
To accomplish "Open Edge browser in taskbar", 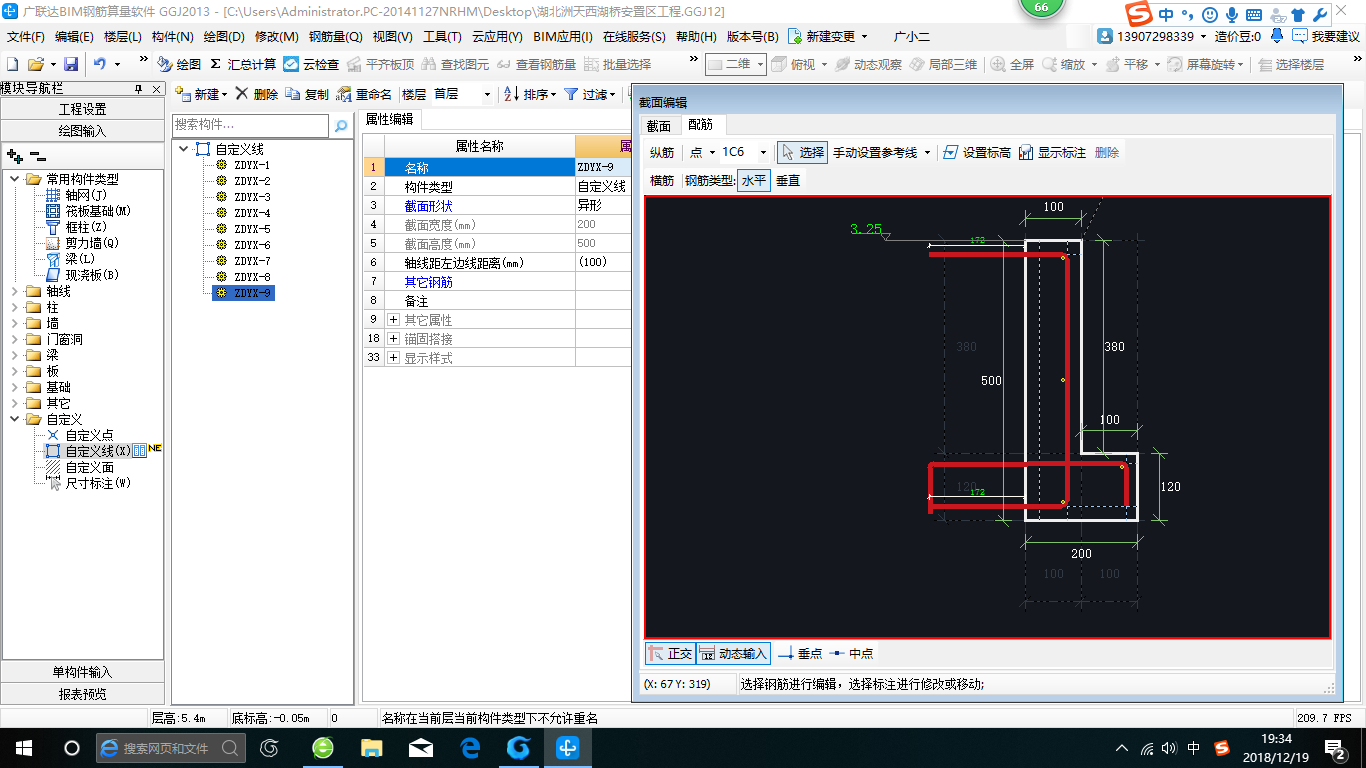I will tap(469, 748).
